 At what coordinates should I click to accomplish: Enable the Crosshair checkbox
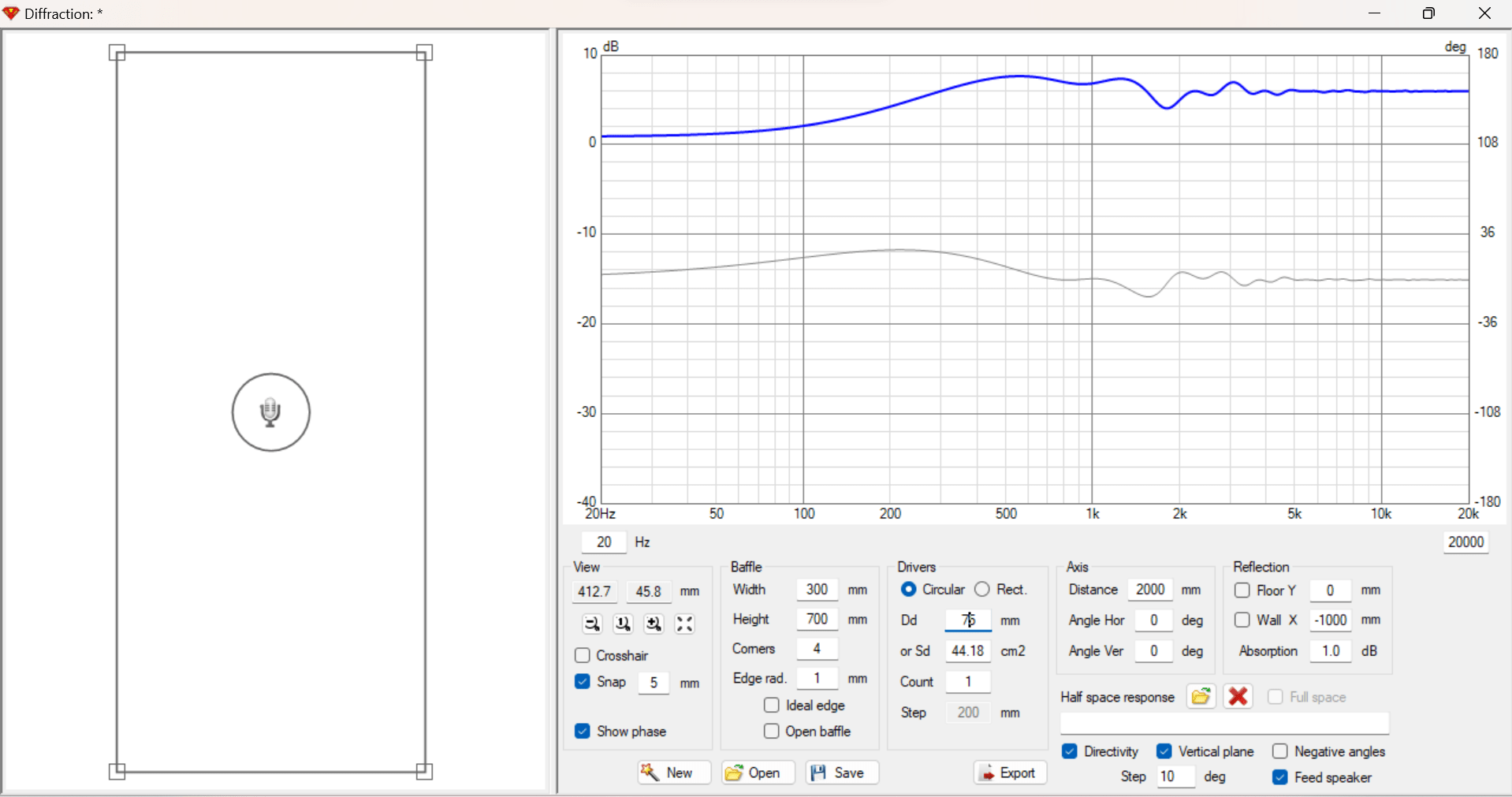(x=583, y=656)
